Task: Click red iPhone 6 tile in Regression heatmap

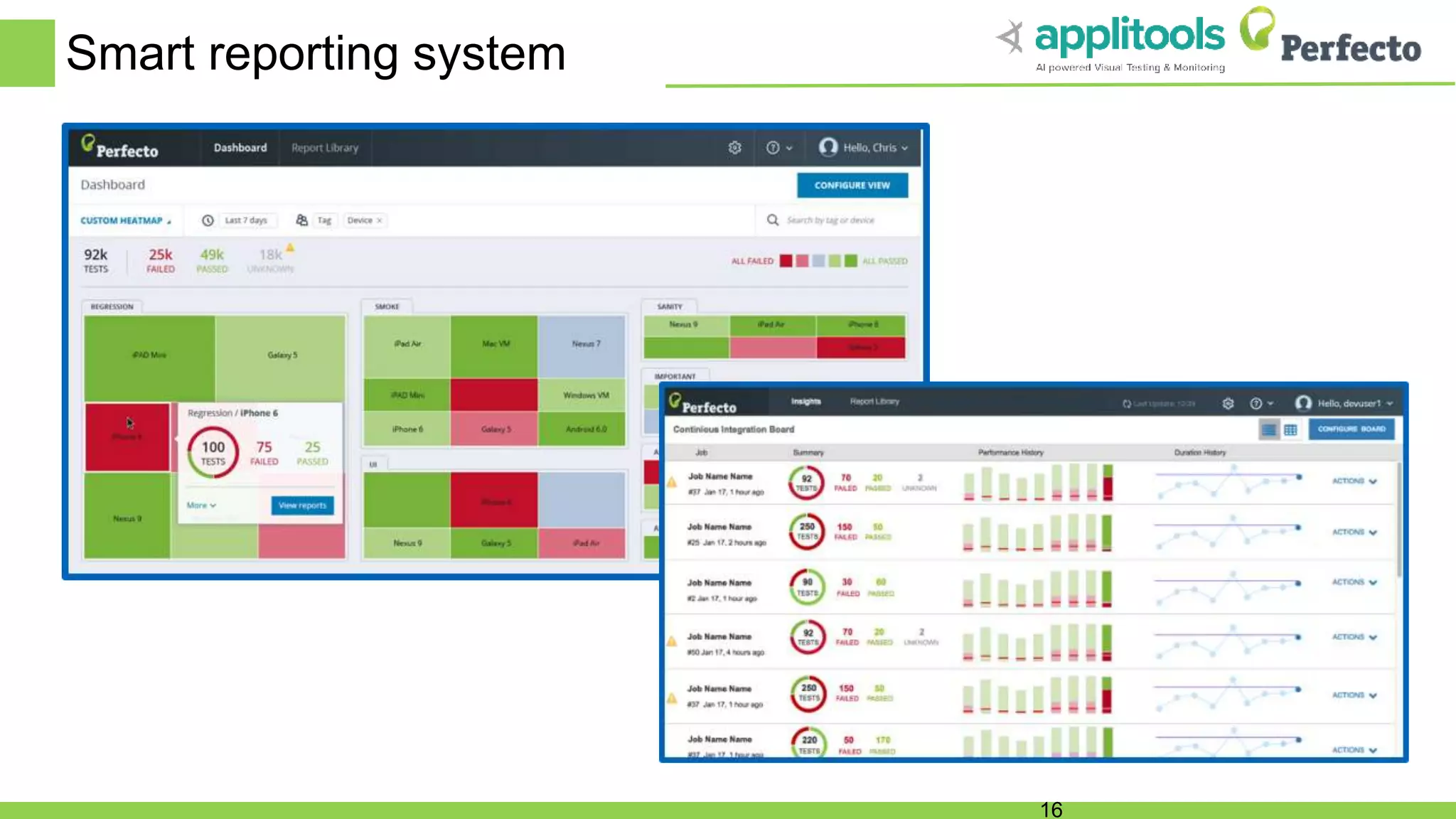Action: click(x=127, y=437)
